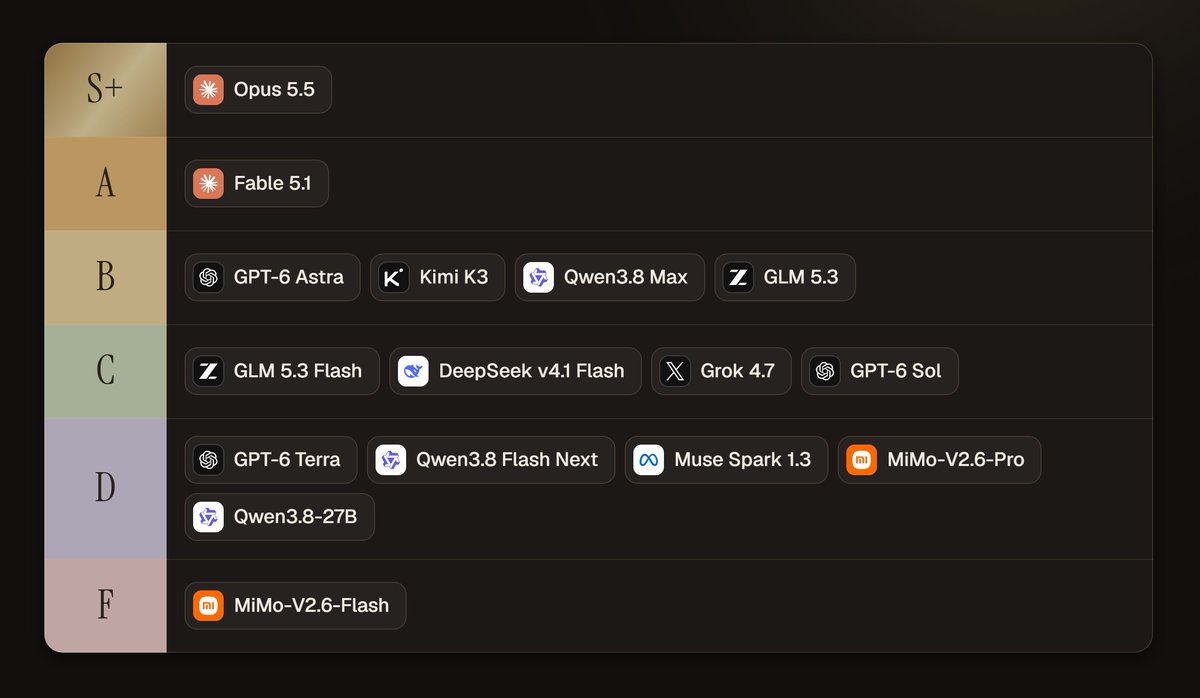This screenshot has height=698, width=1200.
Task: Click the D tier label
Action: pos(105,488)
